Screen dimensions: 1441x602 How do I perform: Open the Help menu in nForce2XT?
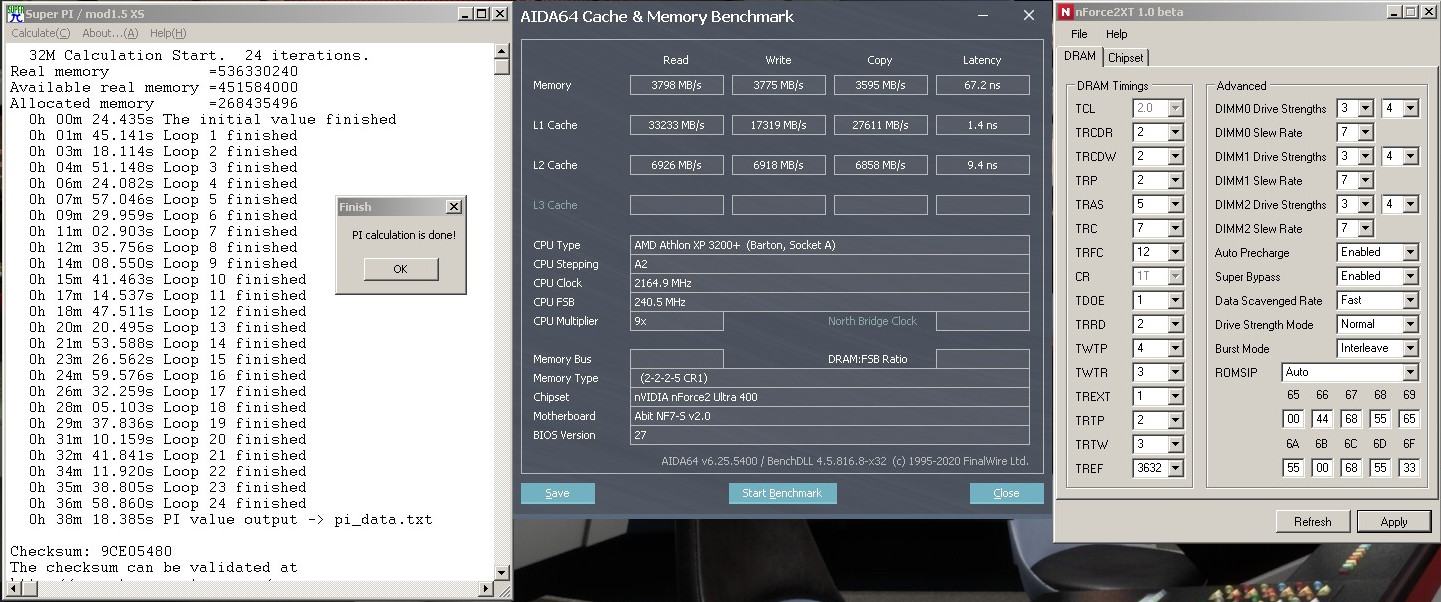coord(1117,34)
